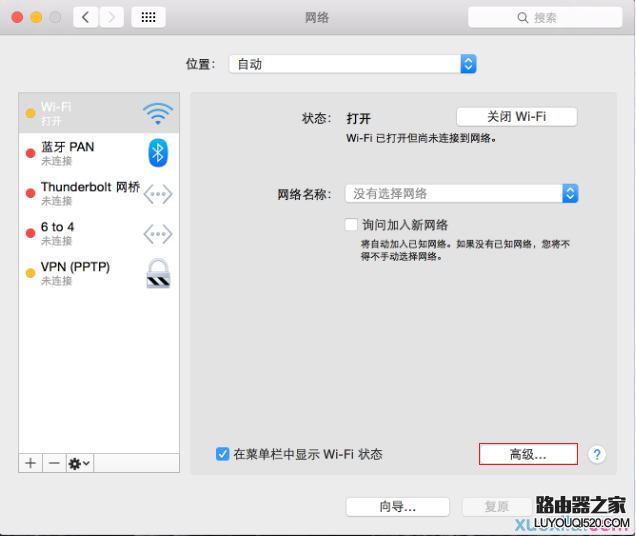Go forward with the right arrow toolbar button

(112, 17)
